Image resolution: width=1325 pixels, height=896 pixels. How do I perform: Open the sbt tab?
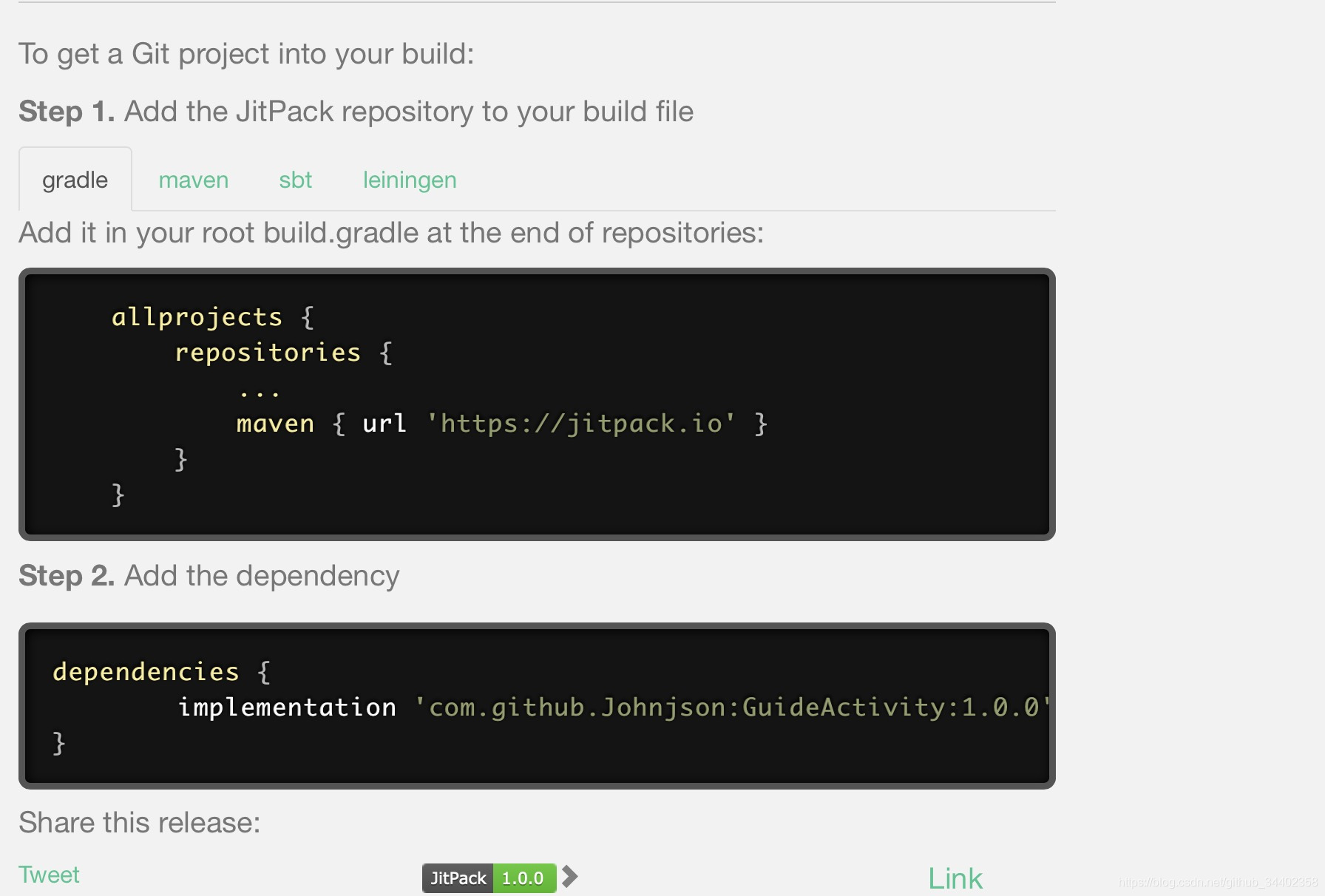pyautogui.click(x=295, y=180)
